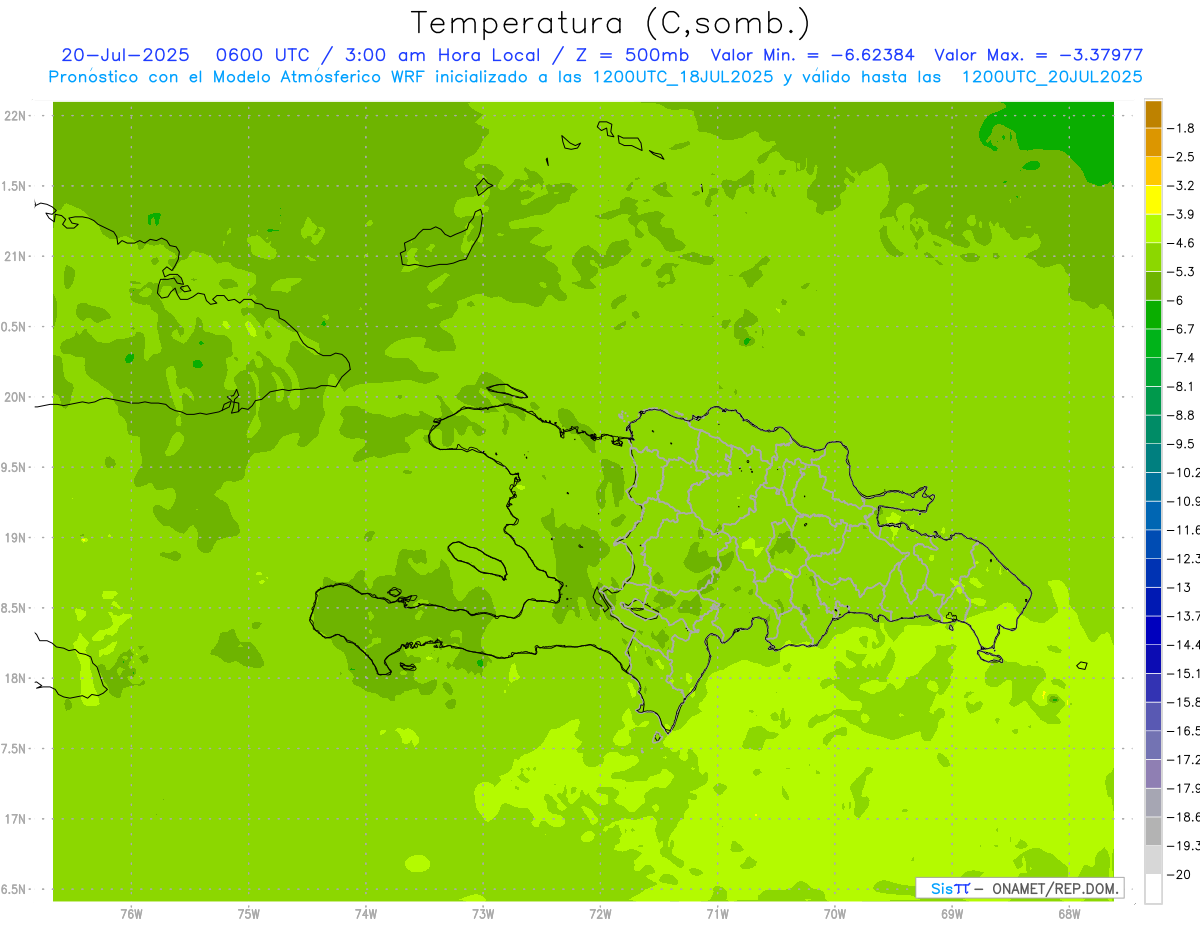This screenshot has width=1200, height=927.
Task: Click the title 'Temperatura (C,somb.)'
Action: [x=611, y=22]
